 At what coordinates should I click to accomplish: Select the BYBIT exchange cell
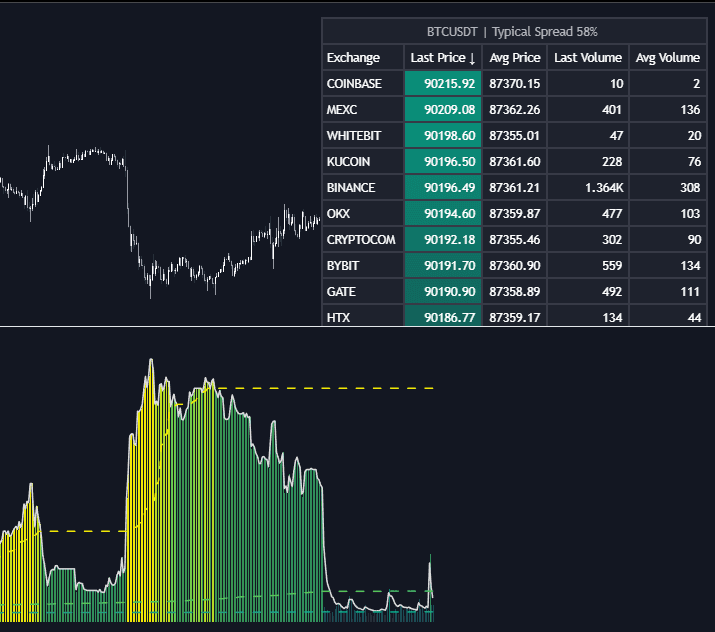pos(363,265)
